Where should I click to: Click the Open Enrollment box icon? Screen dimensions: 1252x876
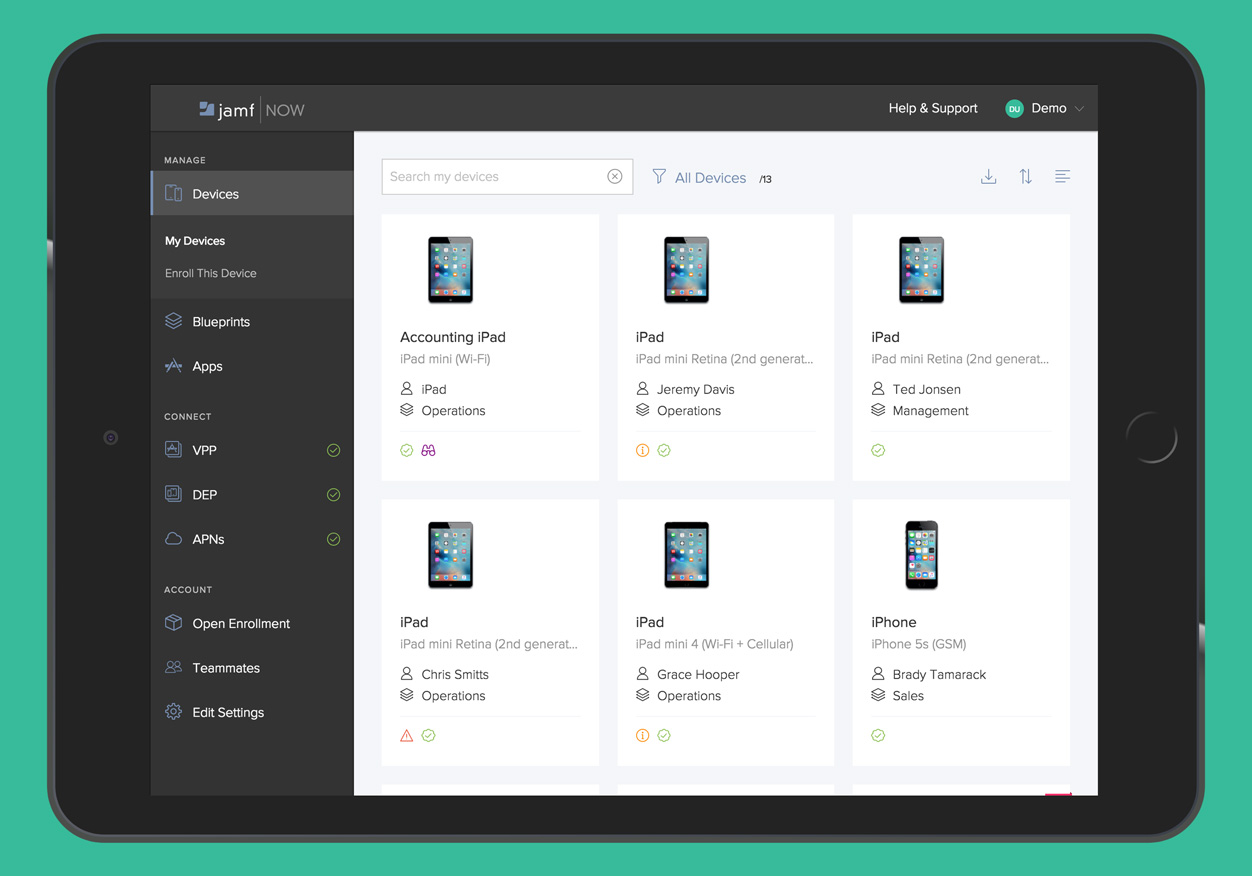coord(173,623)
